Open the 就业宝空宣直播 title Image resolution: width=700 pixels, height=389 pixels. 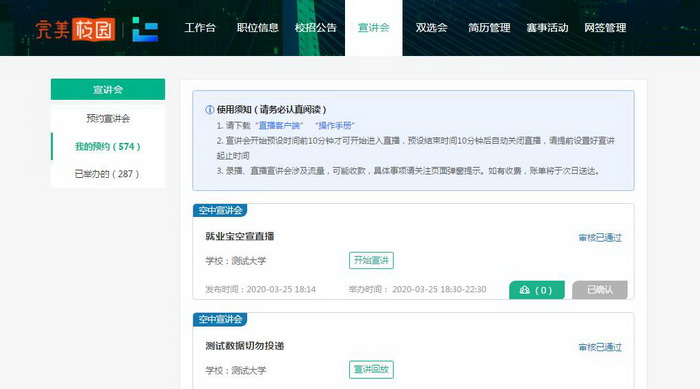[240, 236]
